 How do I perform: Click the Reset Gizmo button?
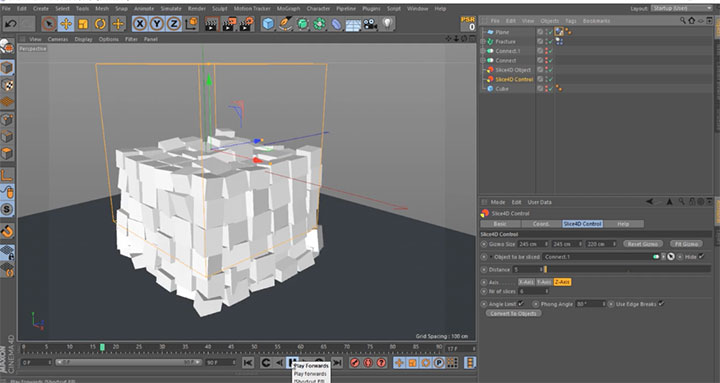tap(643, 244)
